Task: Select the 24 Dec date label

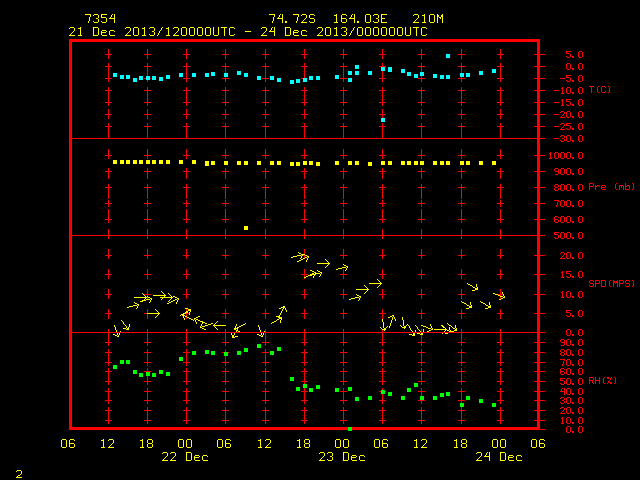Action: [499, 457]
